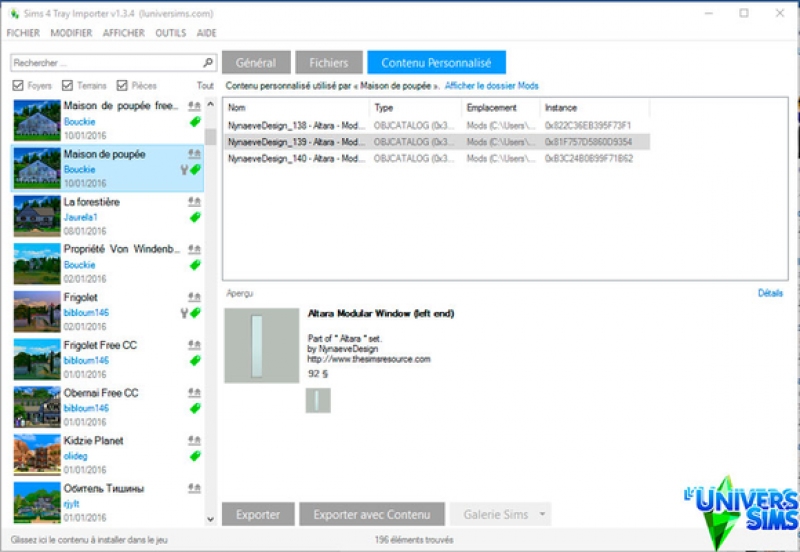
Task: Click green tag icon on Propriété Von Windenb row
Action: pyautogui.click(x=195, y=265)
